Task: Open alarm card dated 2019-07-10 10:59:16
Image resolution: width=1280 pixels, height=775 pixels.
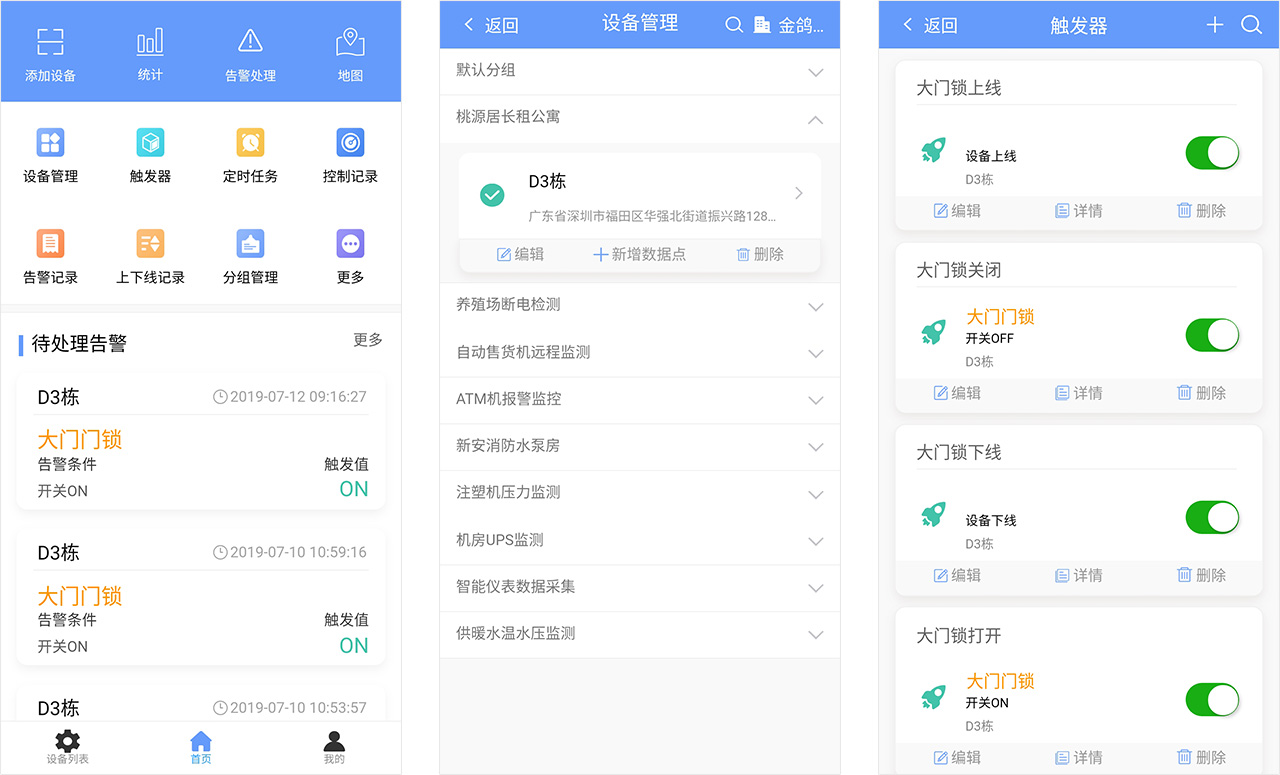Action: tap(201, 598)
